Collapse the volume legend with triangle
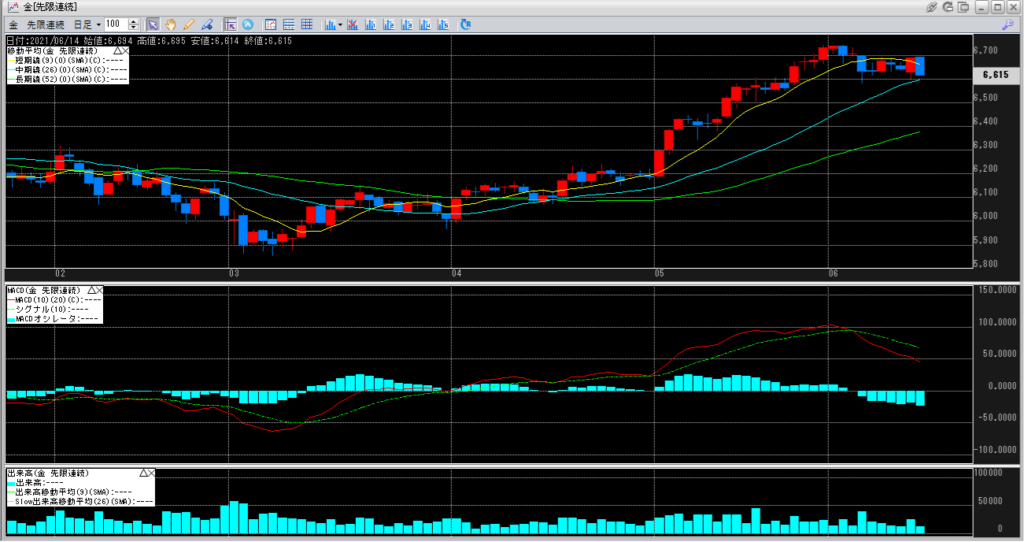This screenshot has width=1024, height=542. click(x=142, y=472)
